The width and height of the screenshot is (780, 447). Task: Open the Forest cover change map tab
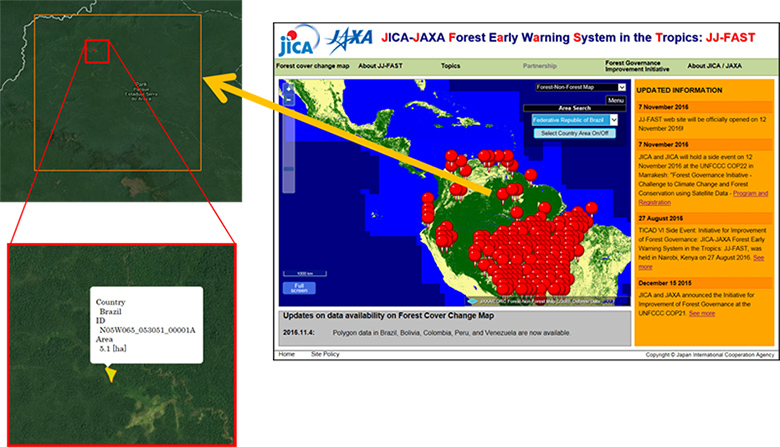tap(312, 66)
